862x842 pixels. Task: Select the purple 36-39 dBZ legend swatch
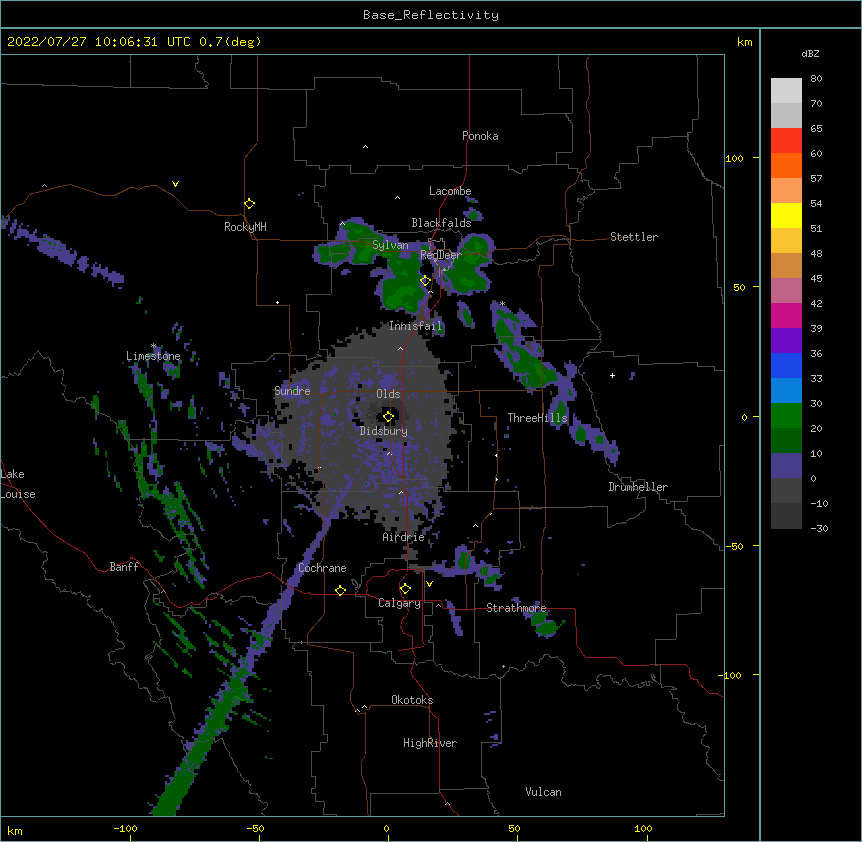point(786,341)
